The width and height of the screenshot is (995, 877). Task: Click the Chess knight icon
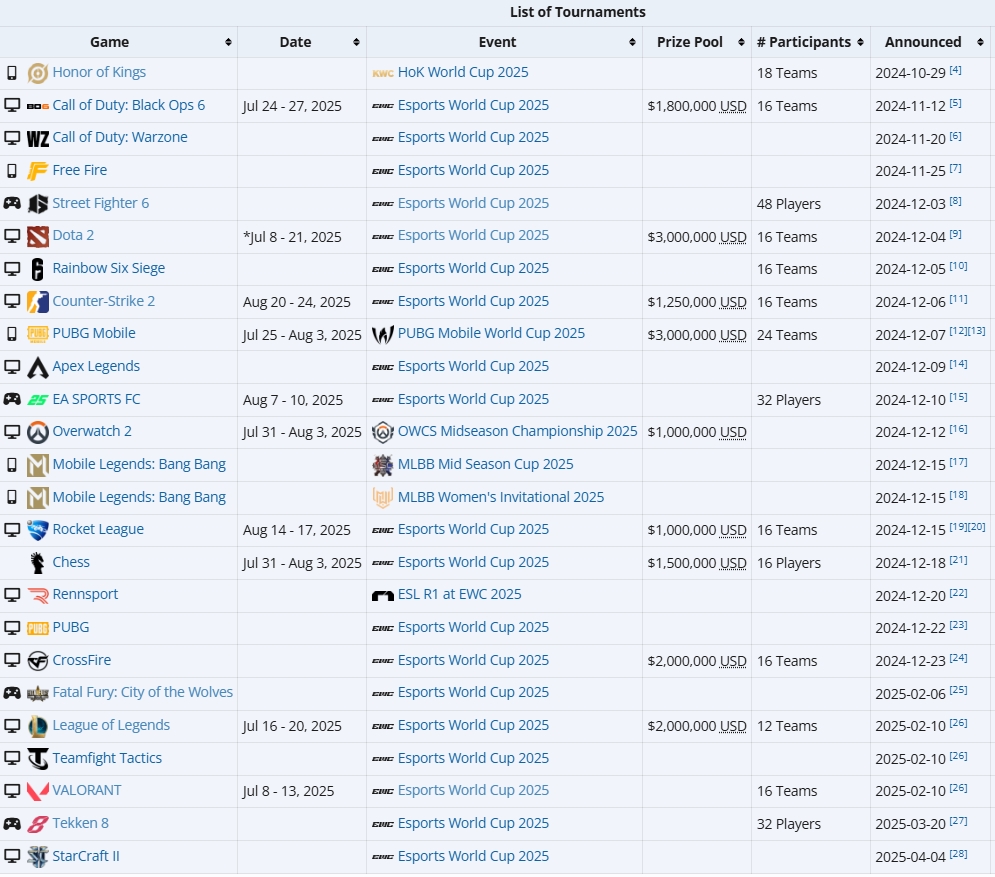tap(38, 563)
